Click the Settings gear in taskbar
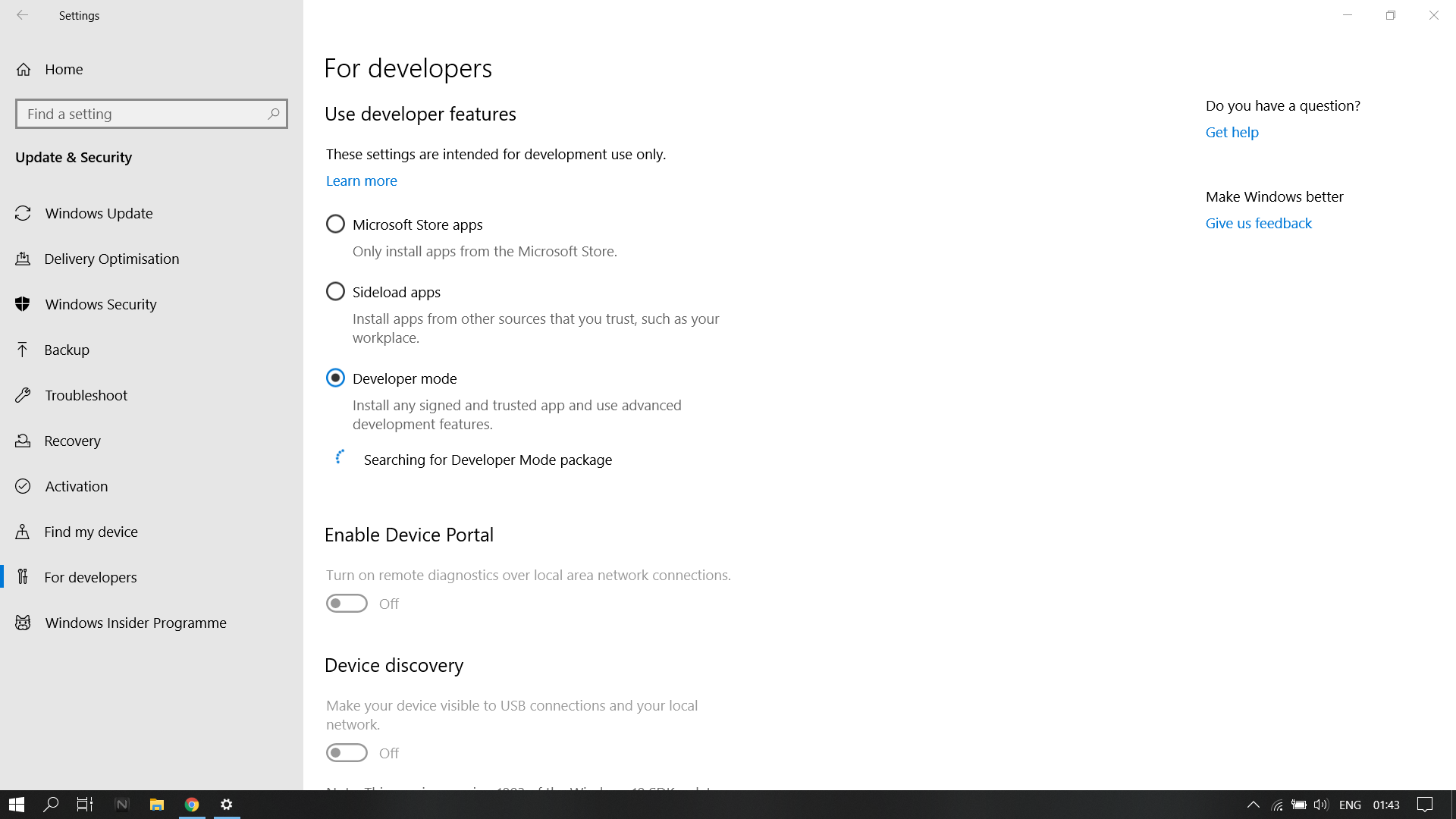Screen dimensions: 1456x819 click(227, 805)
